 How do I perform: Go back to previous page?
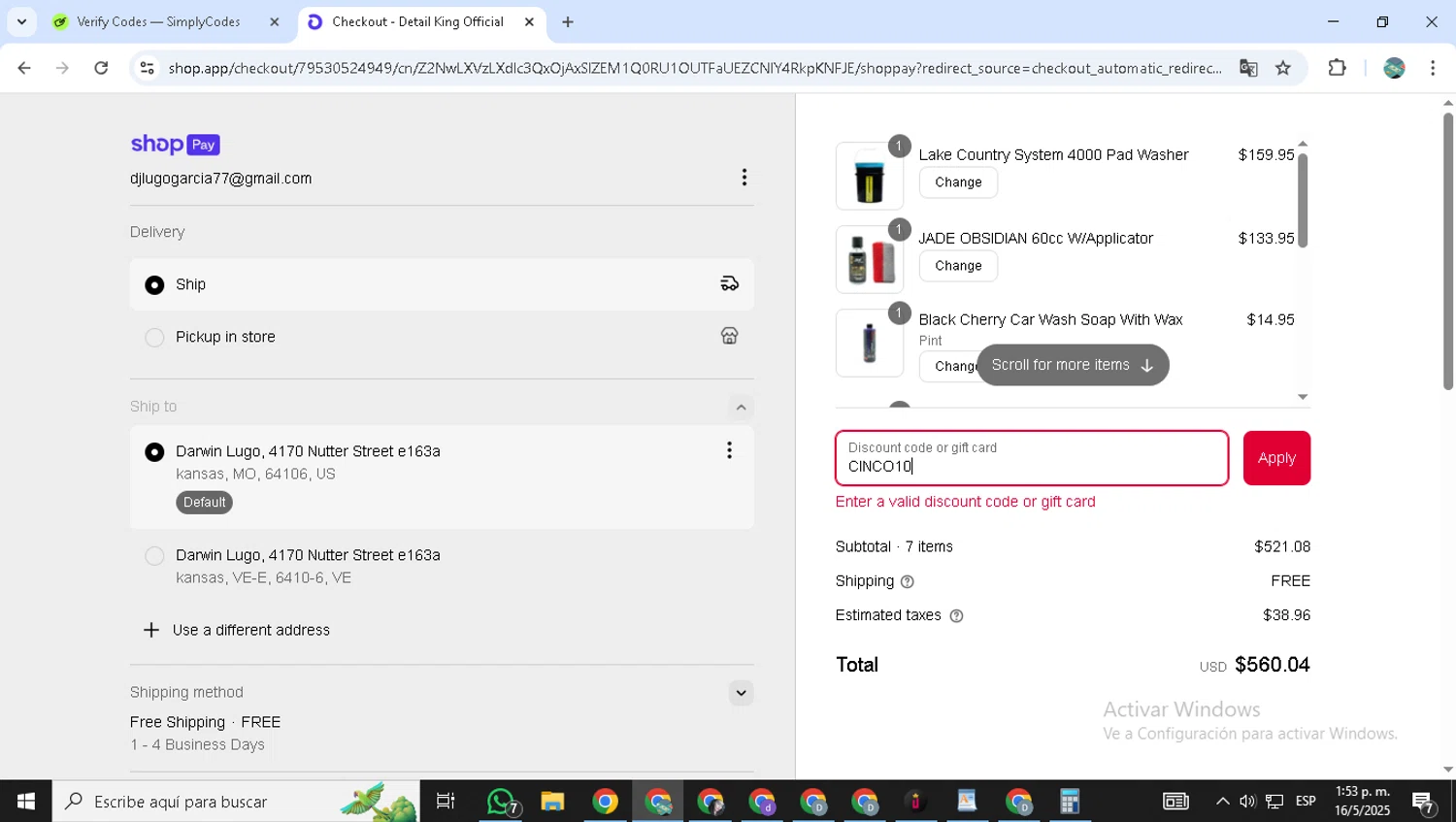pyautogui.click(x=24, y=68)
